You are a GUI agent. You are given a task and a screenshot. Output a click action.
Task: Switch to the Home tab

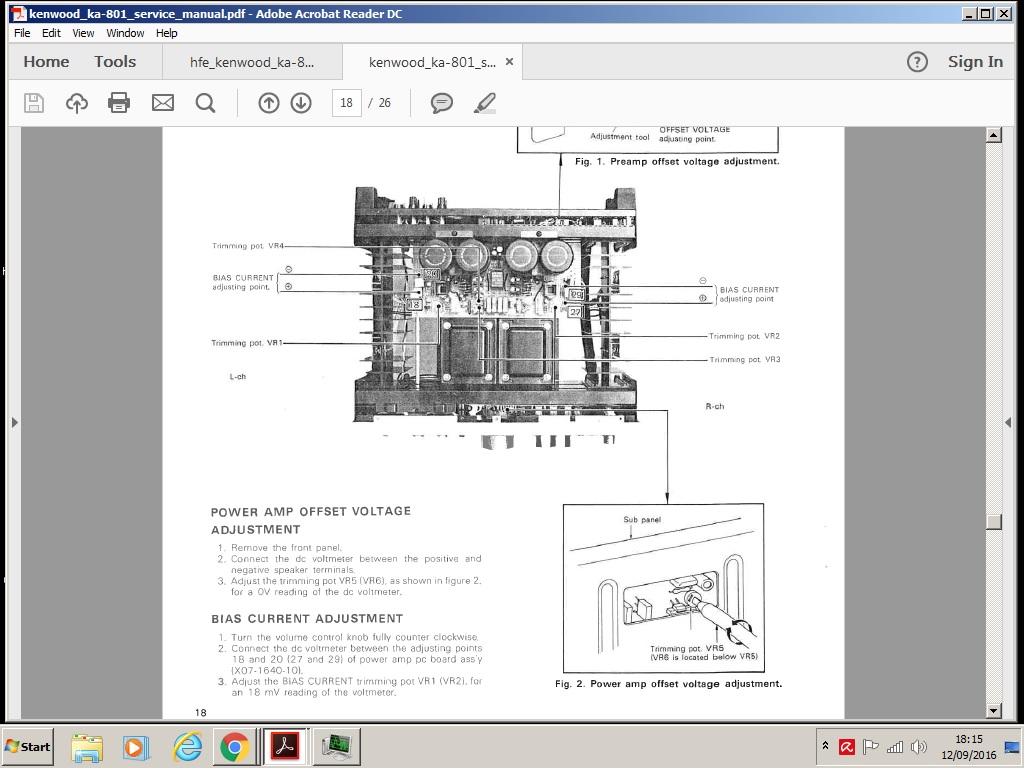tap(46, 61)
